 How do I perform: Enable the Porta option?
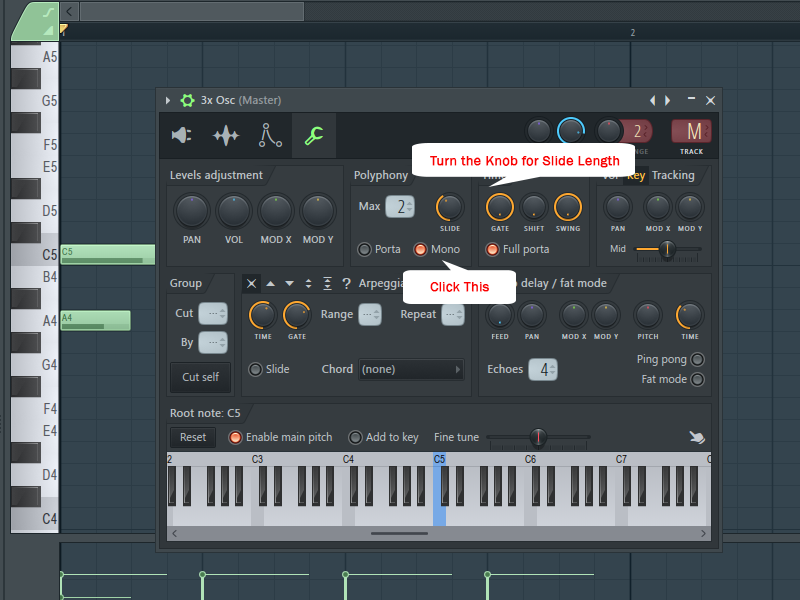click(x=364, y=249)
